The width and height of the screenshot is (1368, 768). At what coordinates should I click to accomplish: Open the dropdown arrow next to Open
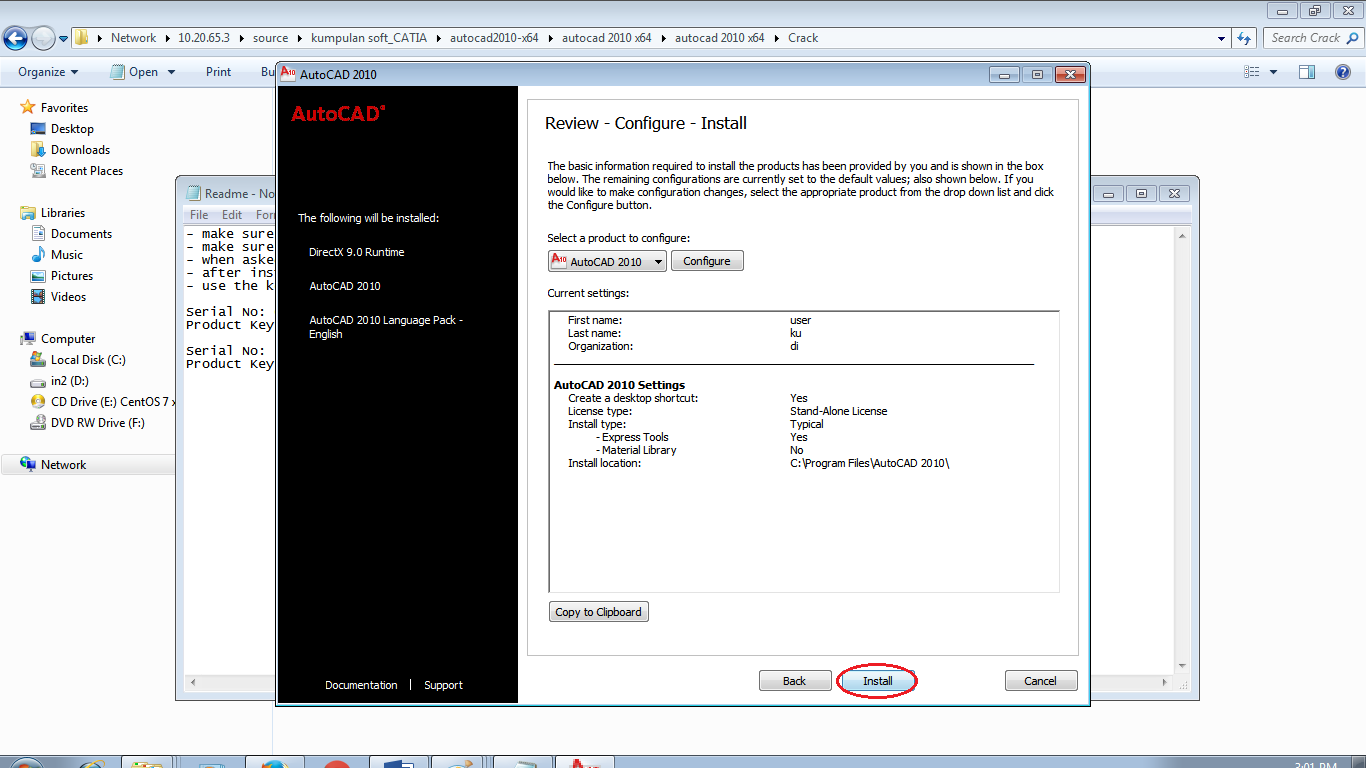pyautogui.click(x=171, y=72)
